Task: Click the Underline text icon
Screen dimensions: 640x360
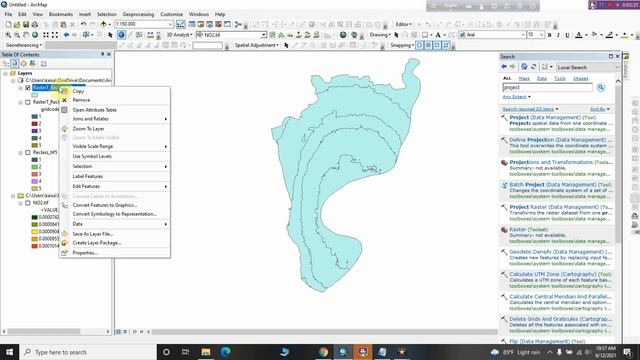Action: coord(567,35)
